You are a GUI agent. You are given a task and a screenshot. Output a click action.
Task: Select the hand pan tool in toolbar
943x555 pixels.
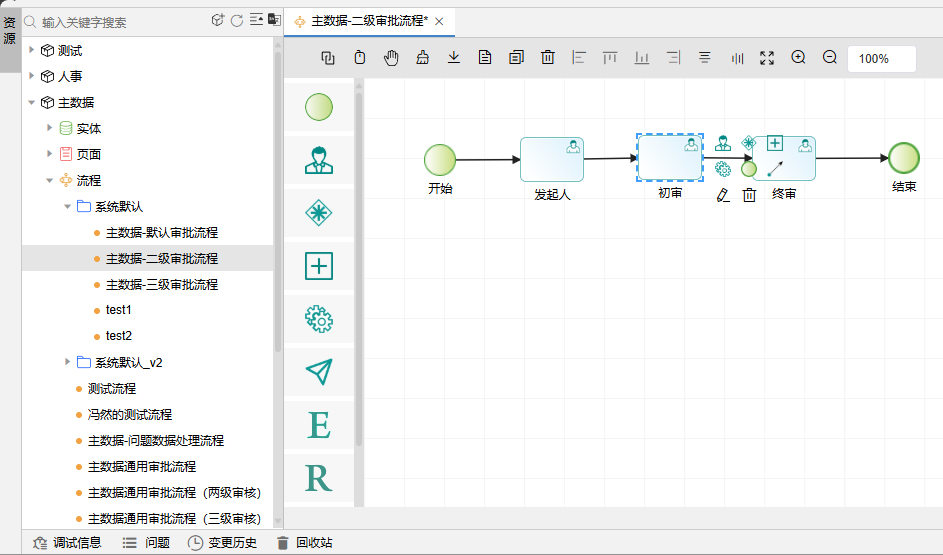391,58
